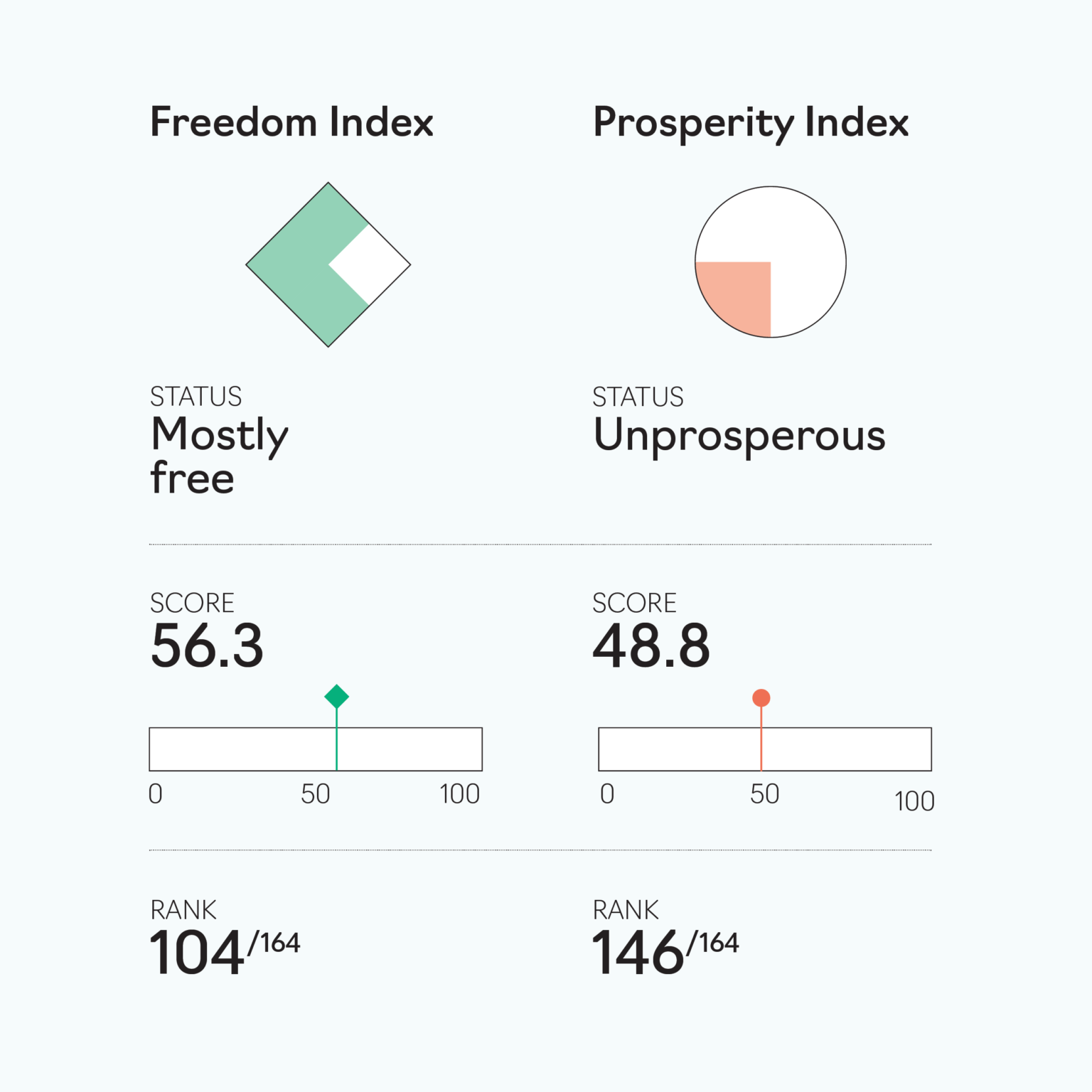This screenshot has height=1092, width=1092.
Task: Click the prosperity rank number 146
Action: click(638, 953)
